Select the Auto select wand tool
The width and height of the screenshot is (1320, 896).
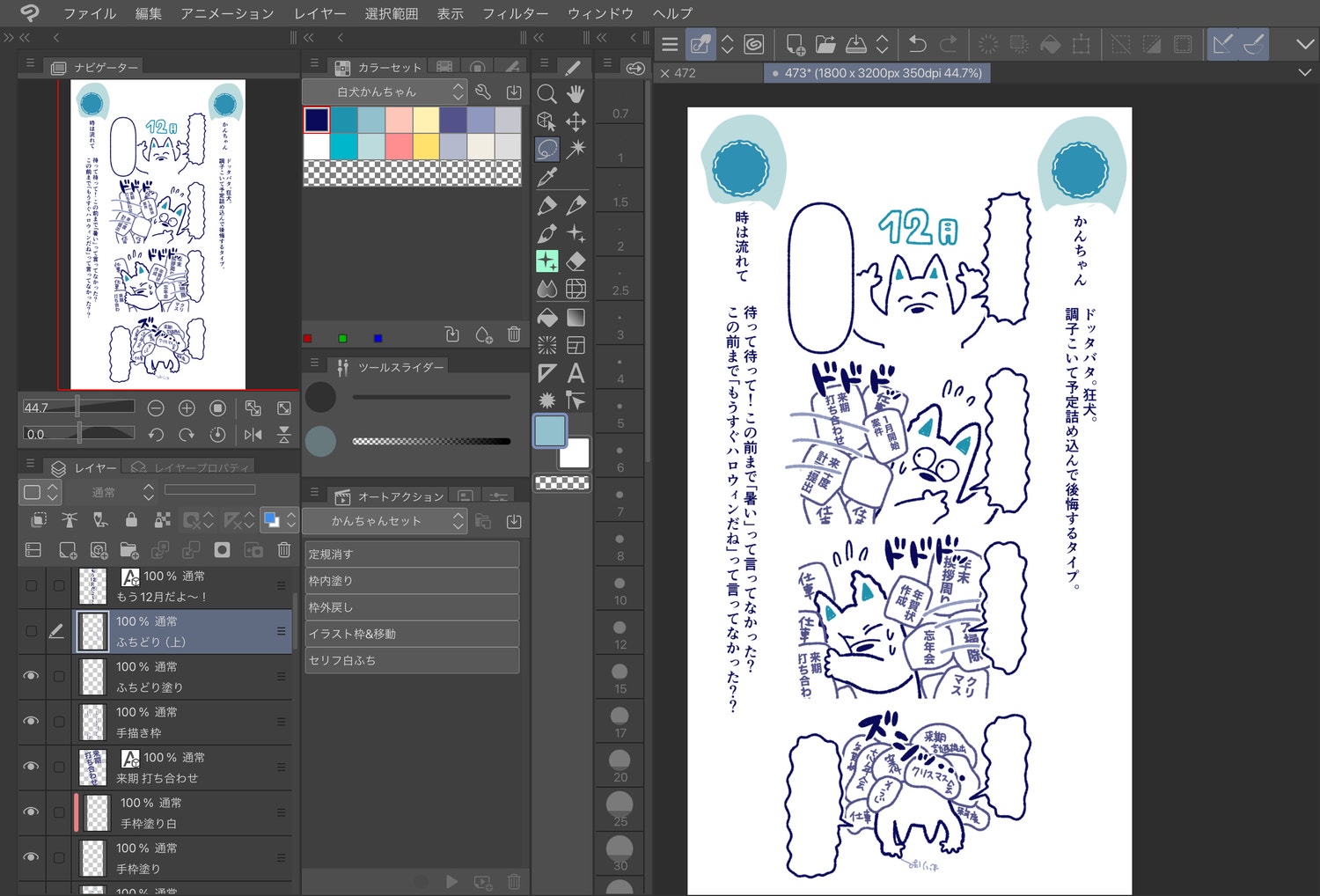point(576,149)
